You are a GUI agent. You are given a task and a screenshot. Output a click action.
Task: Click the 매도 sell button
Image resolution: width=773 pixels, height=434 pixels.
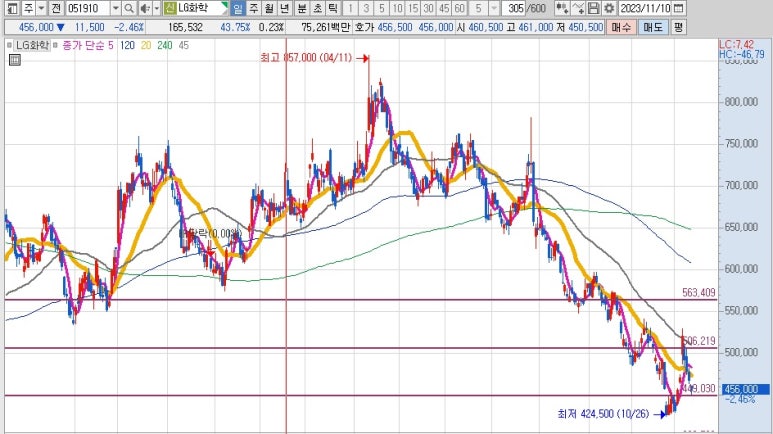(x=653, y=27)
